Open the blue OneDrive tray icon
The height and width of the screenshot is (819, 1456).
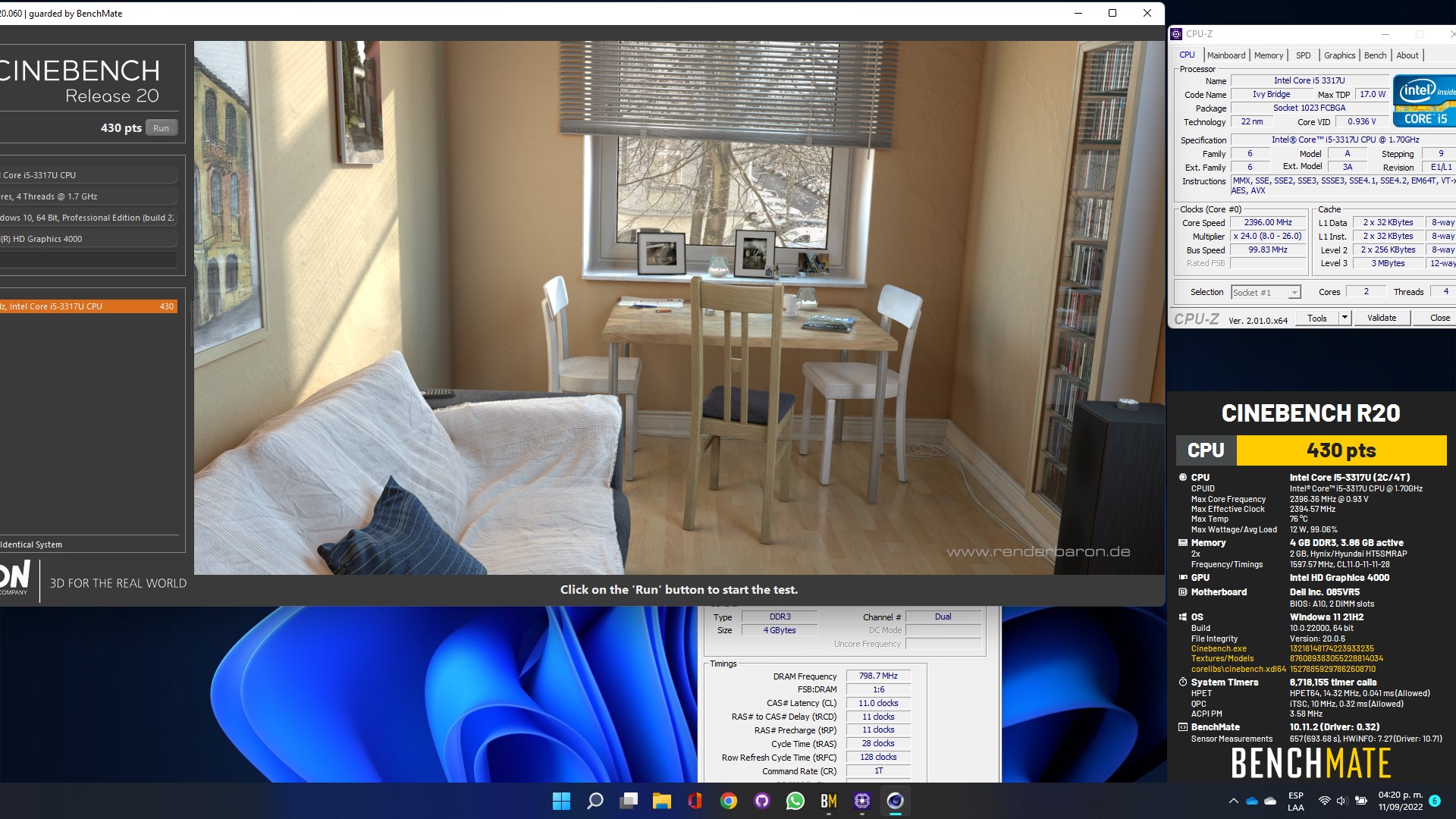coord(1252,801)
